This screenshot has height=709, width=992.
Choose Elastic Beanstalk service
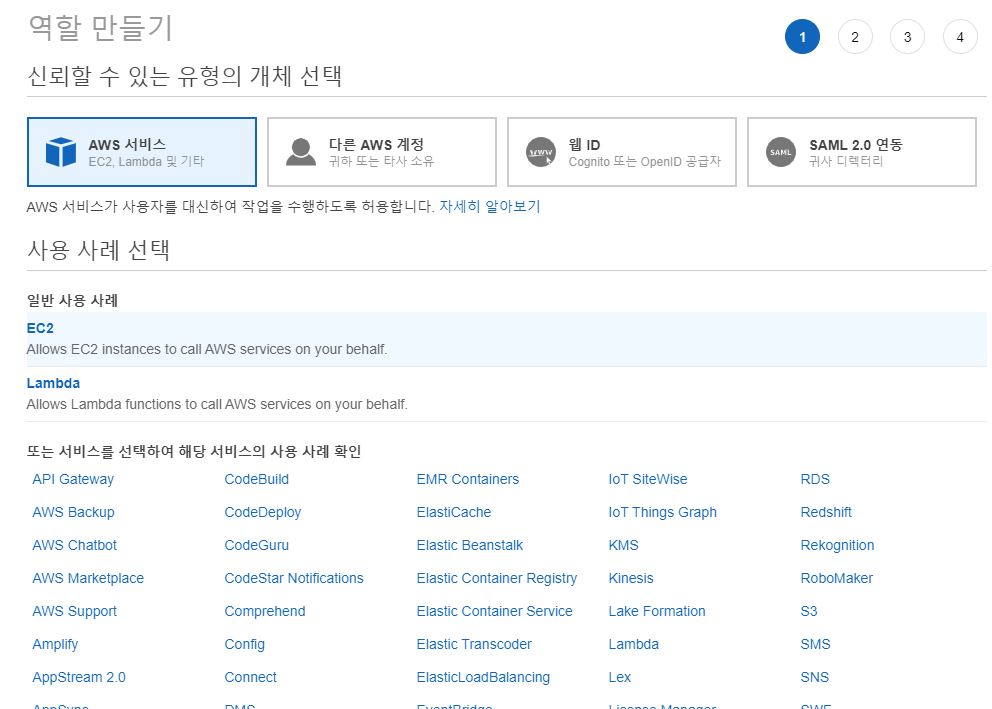tap(469, 545)
